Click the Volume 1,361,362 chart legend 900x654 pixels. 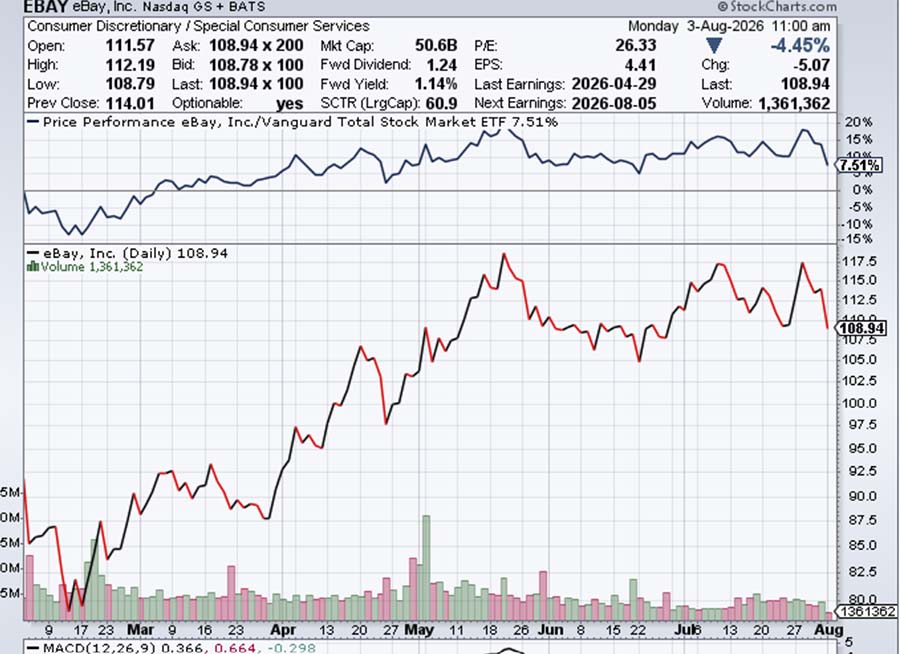(85, 266)
